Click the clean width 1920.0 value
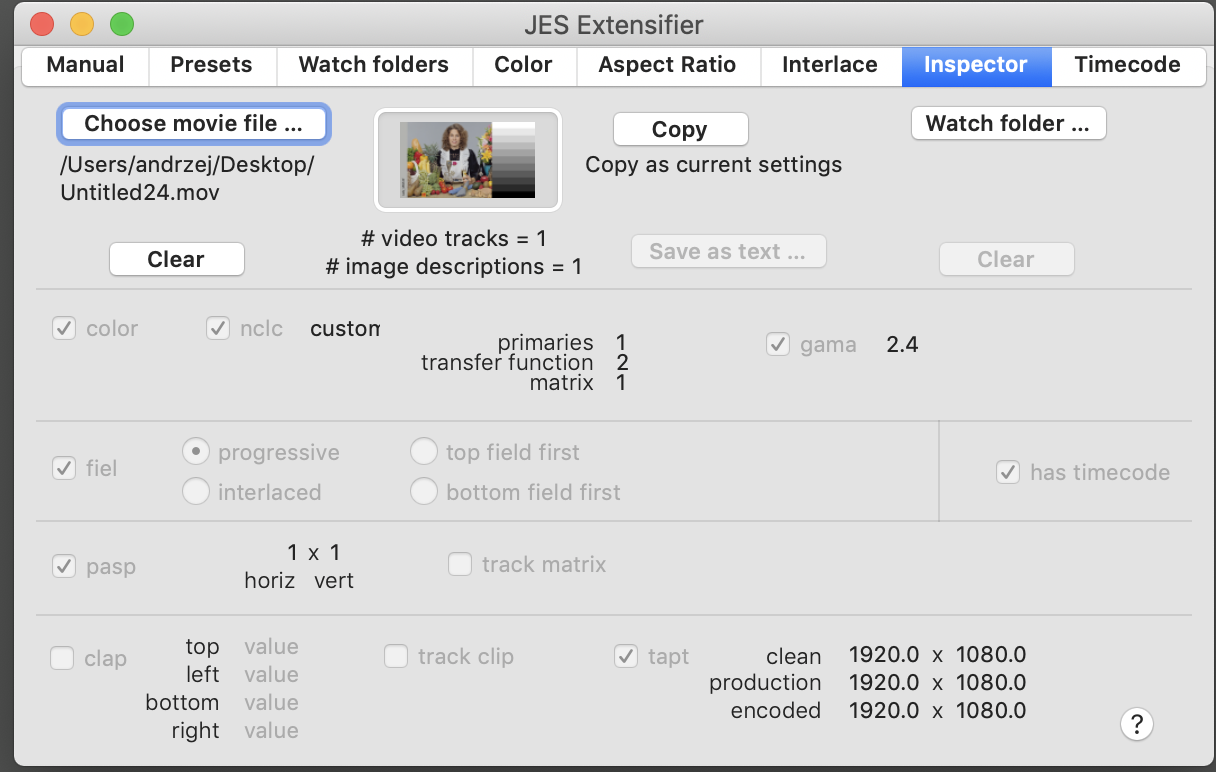The height and width of the screenshot is (772, 1216). 884,656
